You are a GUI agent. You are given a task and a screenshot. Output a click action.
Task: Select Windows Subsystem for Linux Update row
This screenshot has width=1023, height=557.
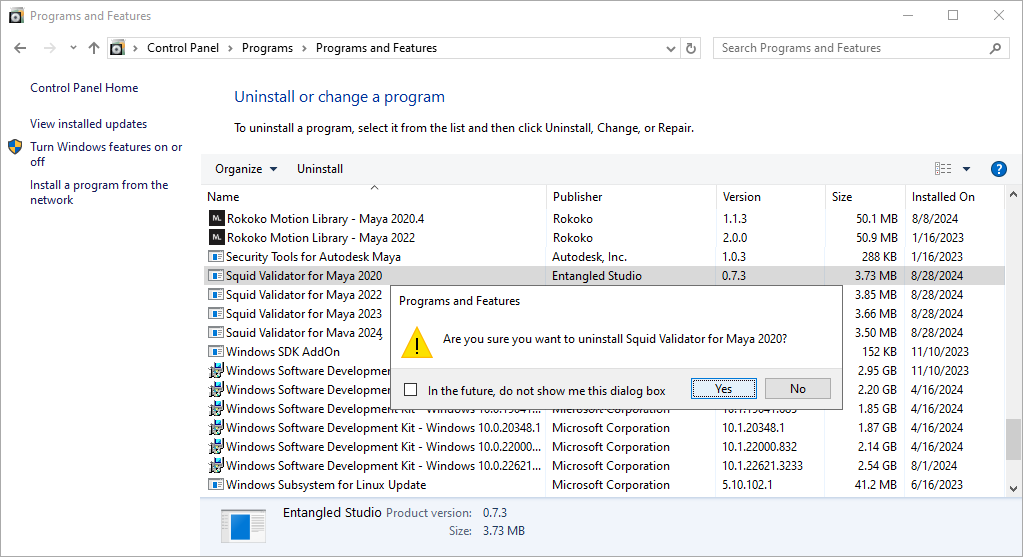[x=604, y=485]
